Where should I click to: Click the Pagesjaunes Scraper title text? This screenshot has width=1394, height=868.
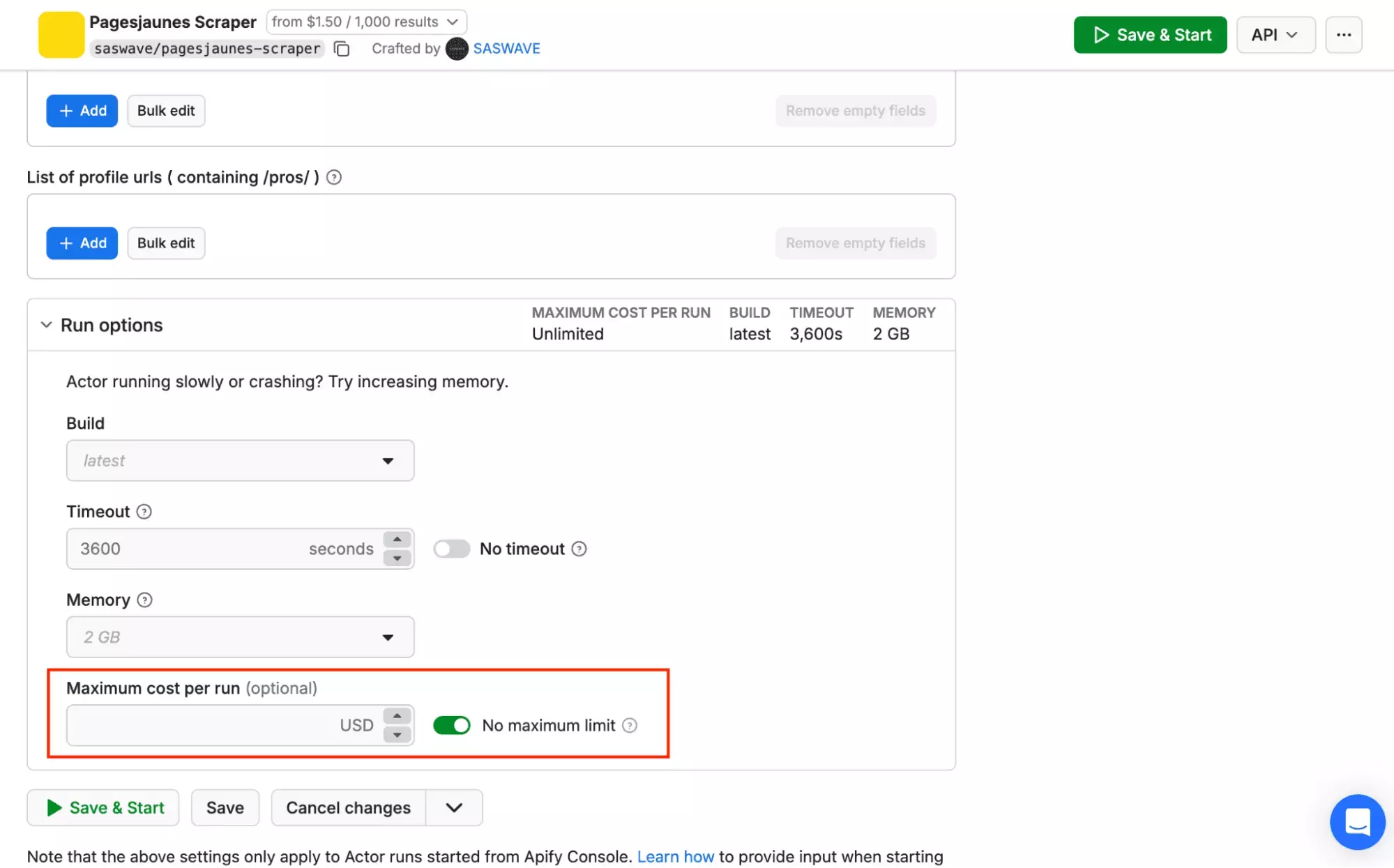[173, 22]
